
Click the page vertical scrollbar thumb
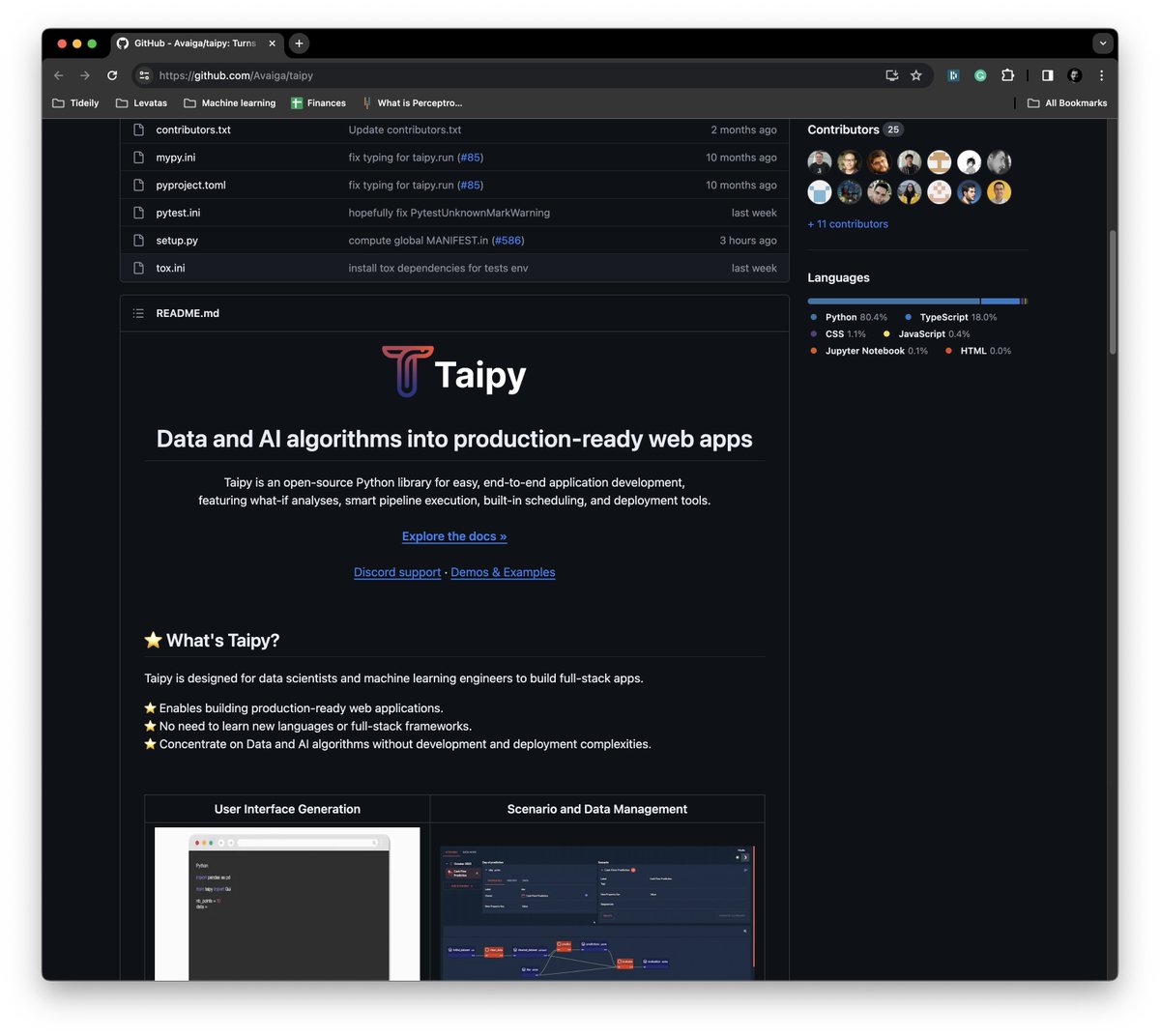[x=1112, y=292]
